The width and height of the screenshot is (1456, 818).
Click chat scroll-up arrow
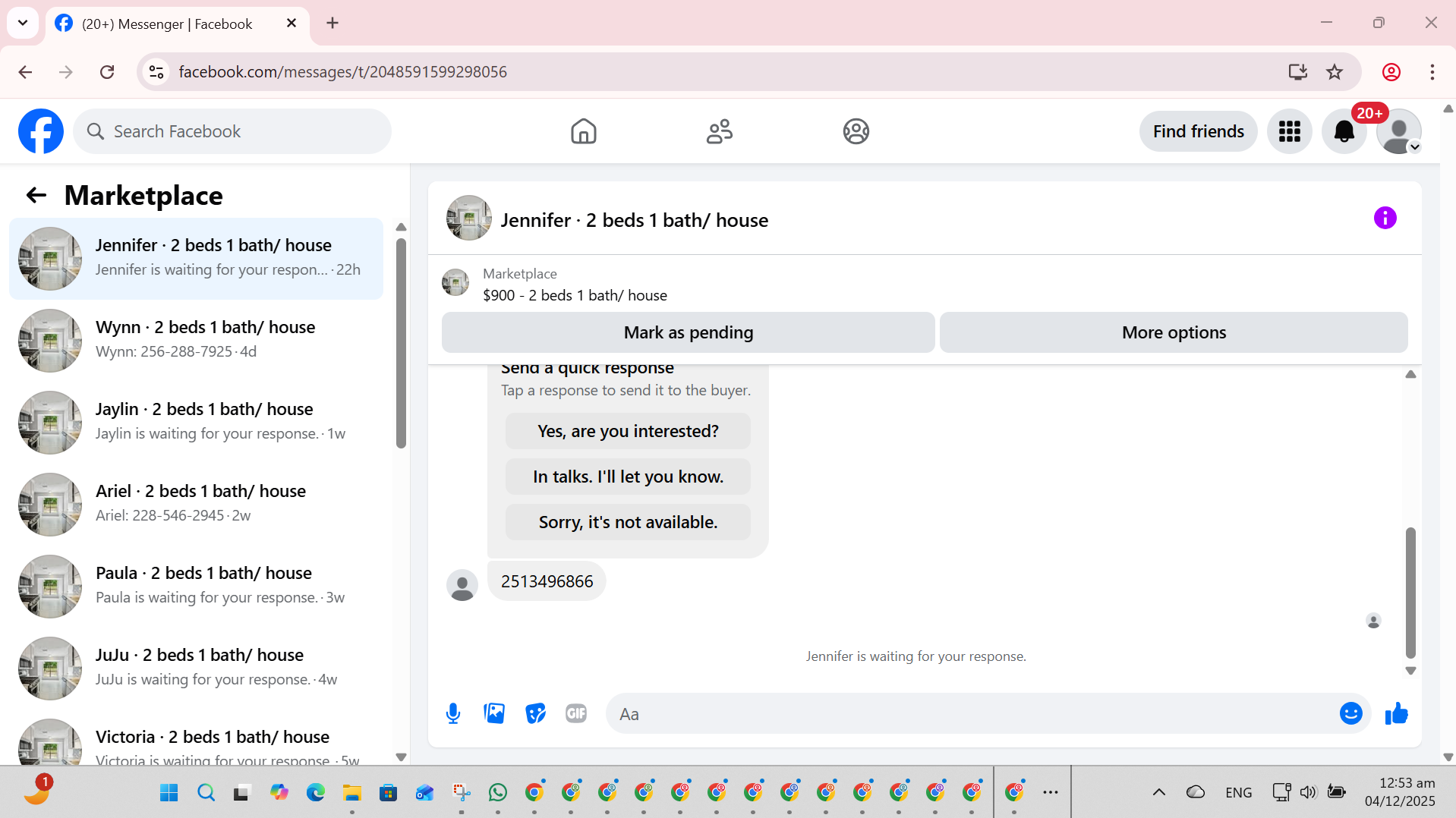pyautogui.click(x=1410, y=374)
